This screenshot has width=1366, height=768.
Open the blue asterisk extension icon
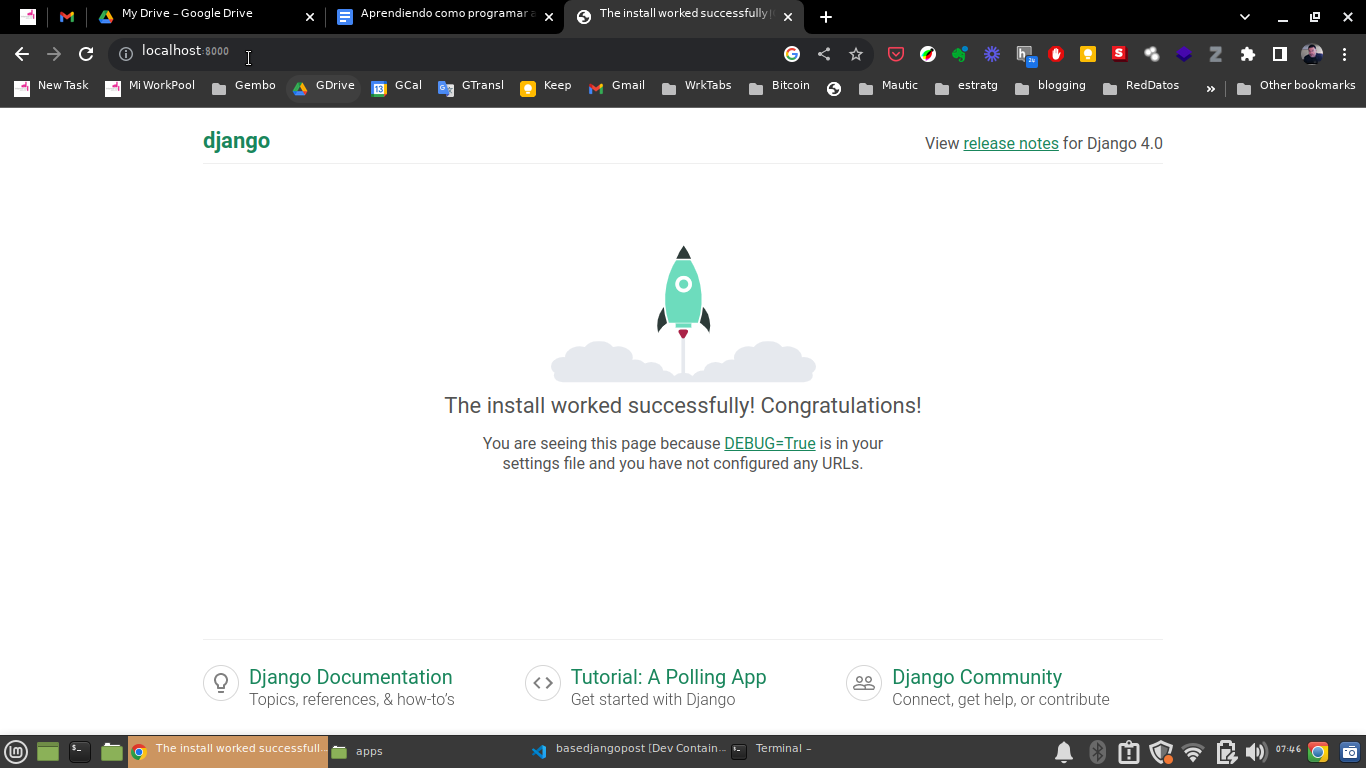pyautogui.click(x=992, y=54)
